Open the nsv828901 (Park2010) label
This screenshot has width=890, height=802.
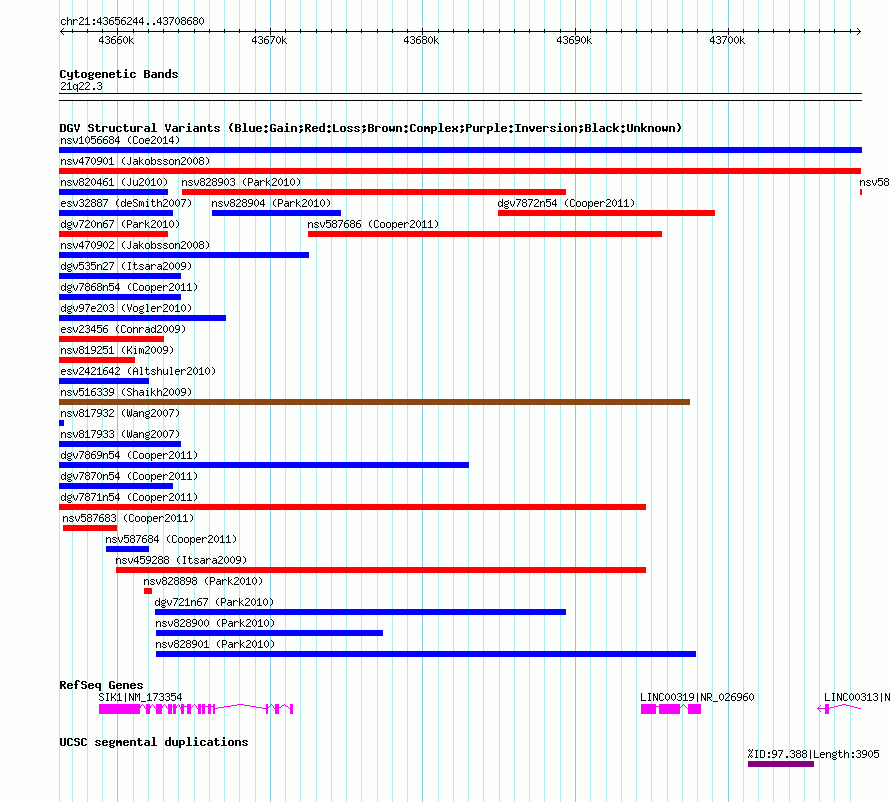pos(215,644)
